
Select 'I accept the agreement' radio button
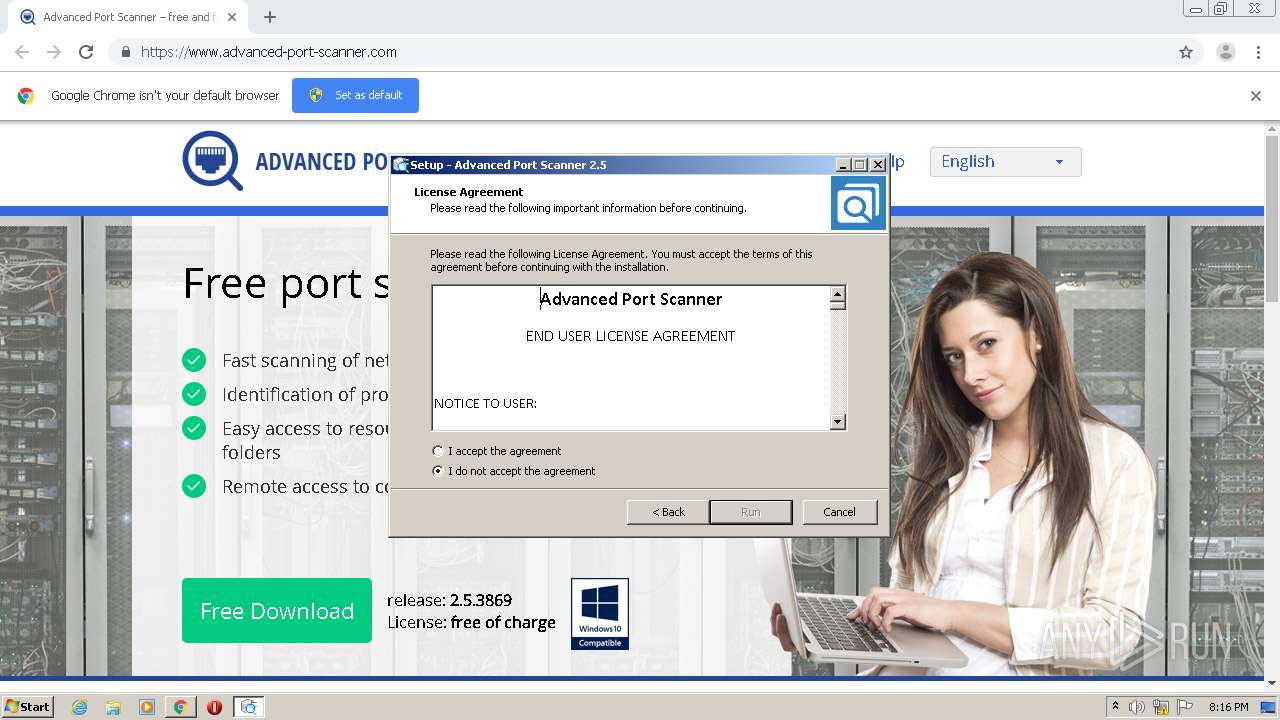pos(438,451)
